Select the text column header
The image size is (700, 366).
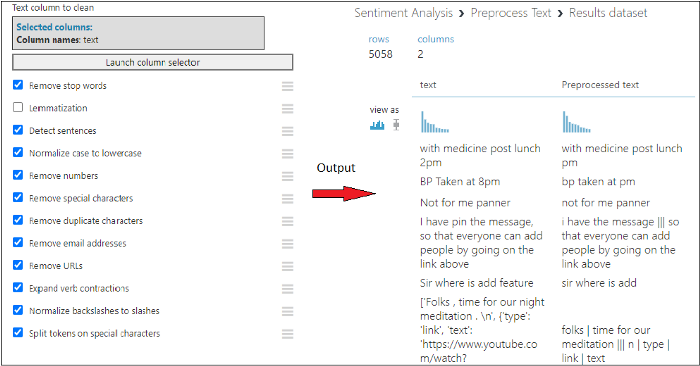[428, 85]
